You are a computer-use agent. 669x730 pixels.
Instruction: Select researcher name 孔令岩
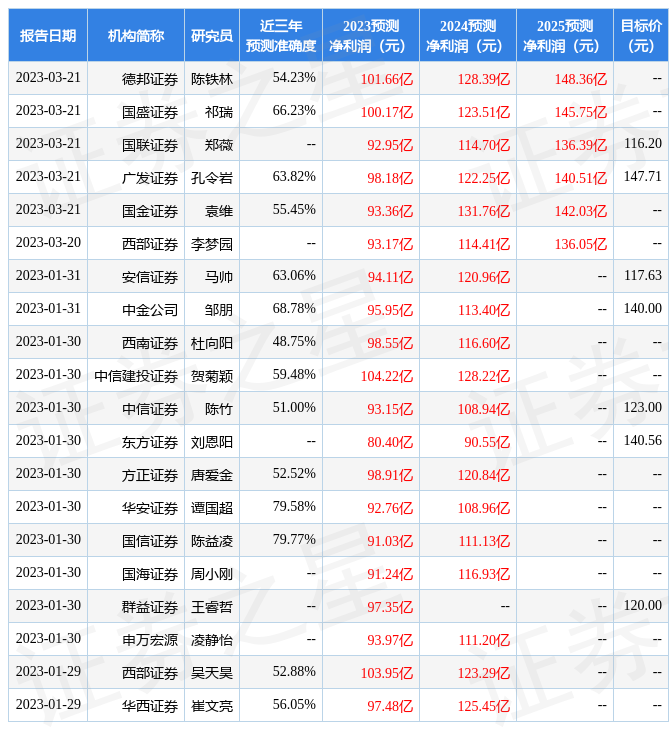(212, 178)
